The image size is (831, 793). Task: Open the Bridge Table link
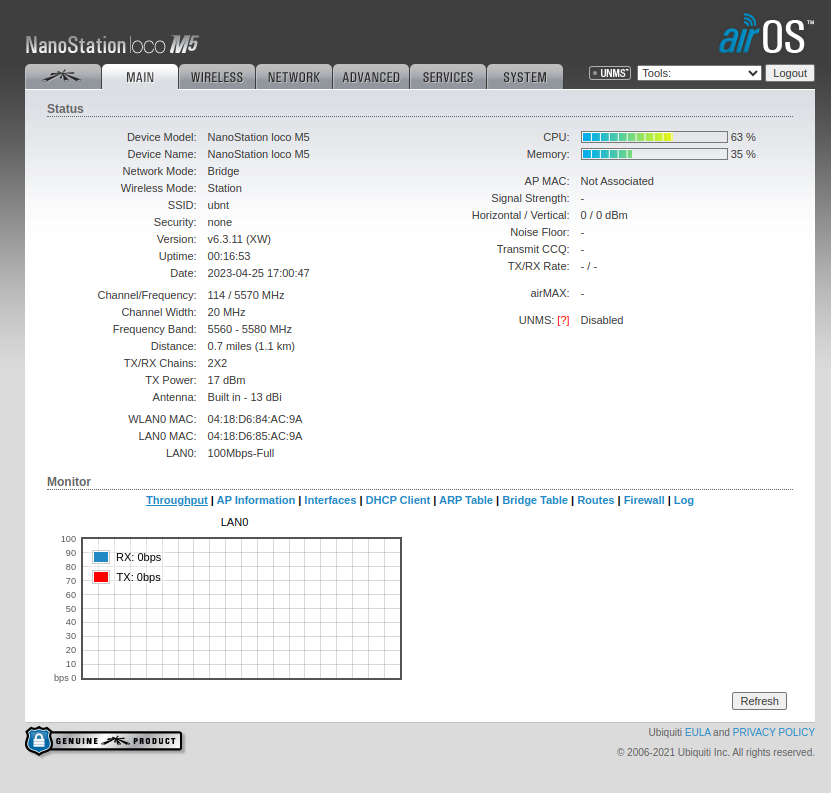point(535,500)
